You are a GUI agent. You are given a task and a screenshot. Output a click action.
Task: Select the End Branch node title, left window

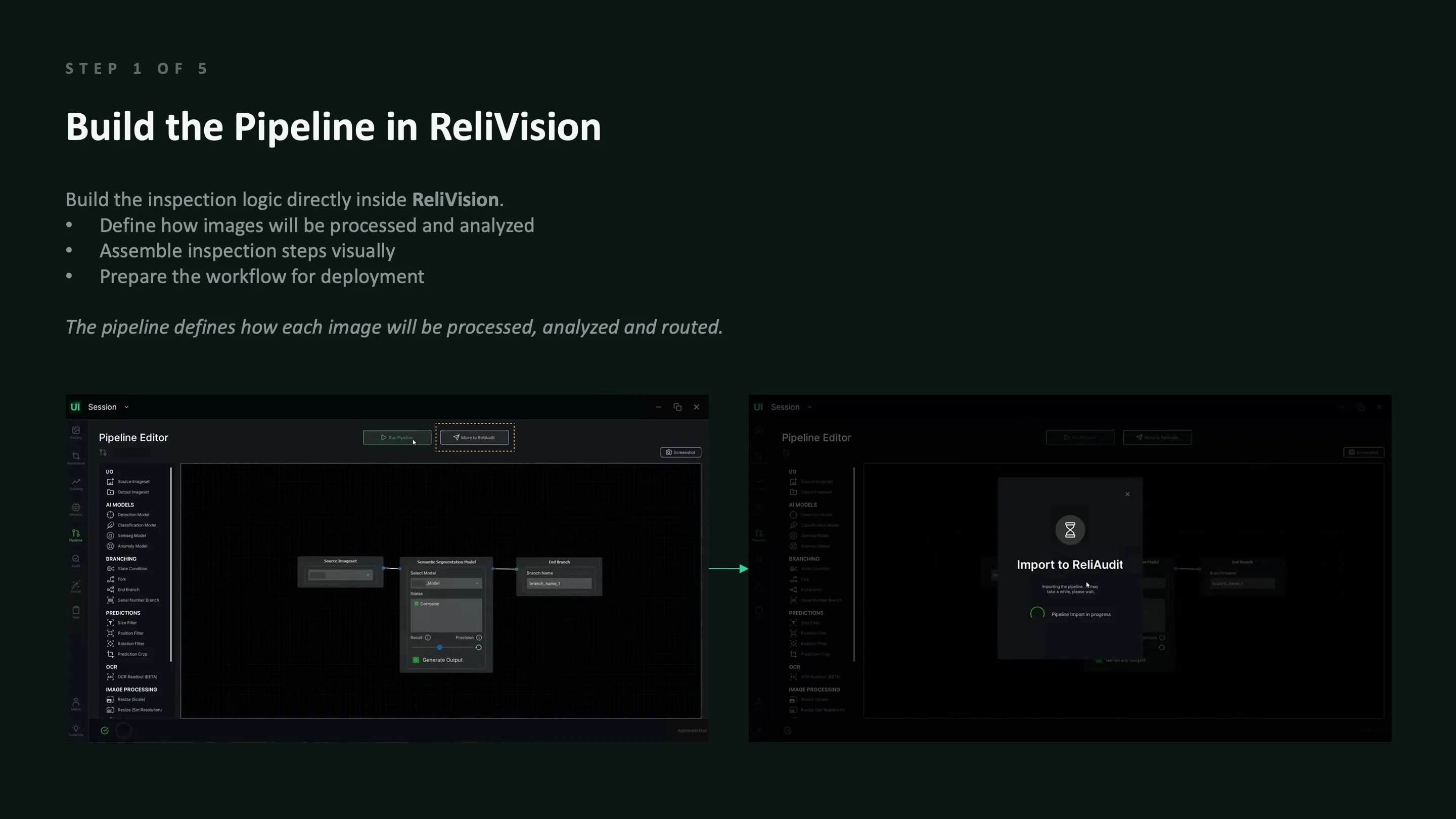[x=560, y=562]
